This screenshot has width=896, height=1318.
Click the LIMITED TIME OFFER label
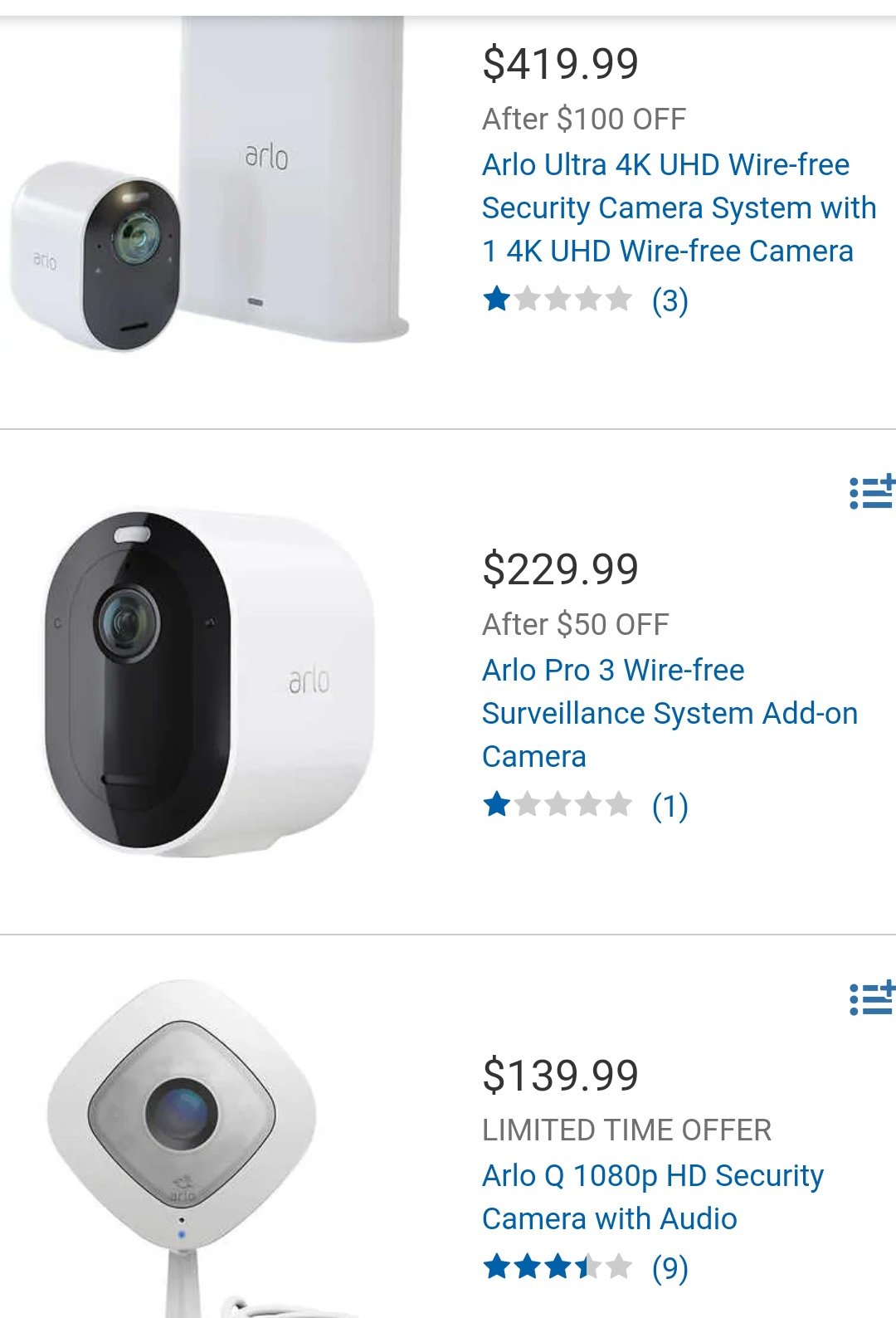click(627, 1130)
